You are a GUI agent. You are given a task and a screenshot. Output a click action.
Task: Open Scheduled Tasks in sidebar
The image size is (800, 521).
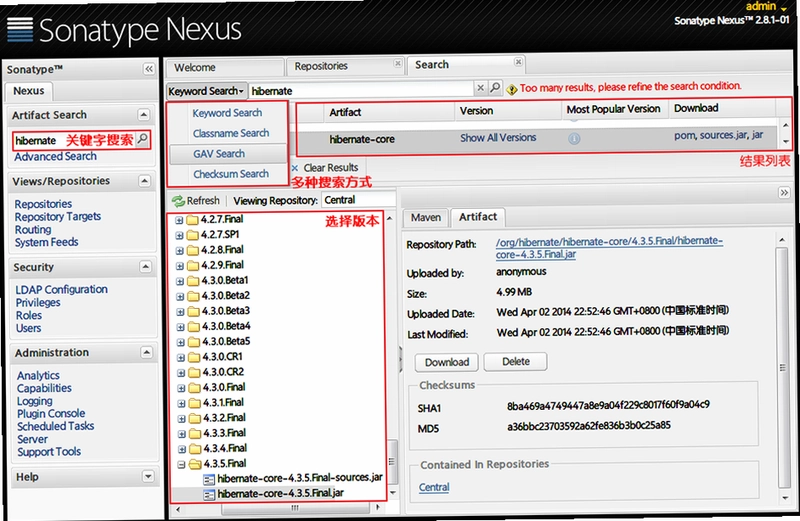pos(56,426)
